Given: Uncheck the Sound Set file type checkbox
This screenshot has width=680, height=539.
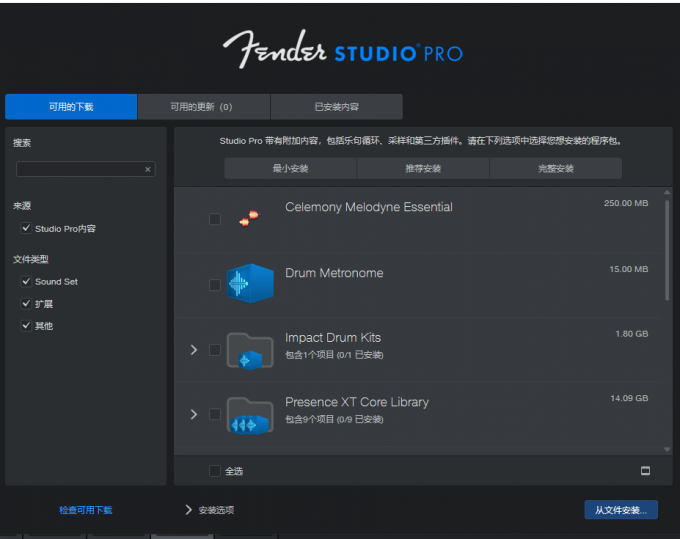Looking at the screenshot, I should (x=26, y=281).
